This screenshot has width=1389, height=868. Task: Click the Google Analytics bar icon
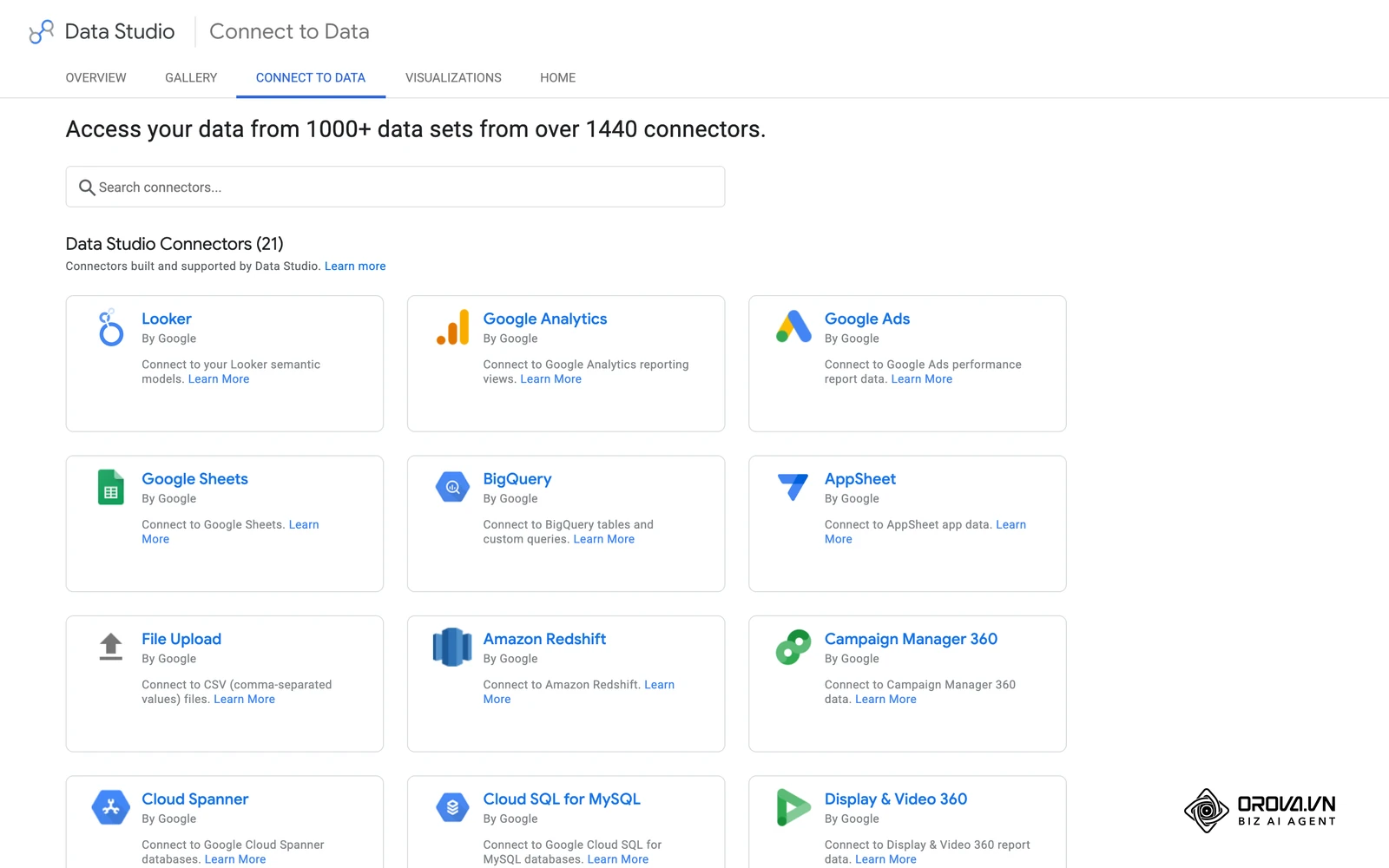click(452, 327)
